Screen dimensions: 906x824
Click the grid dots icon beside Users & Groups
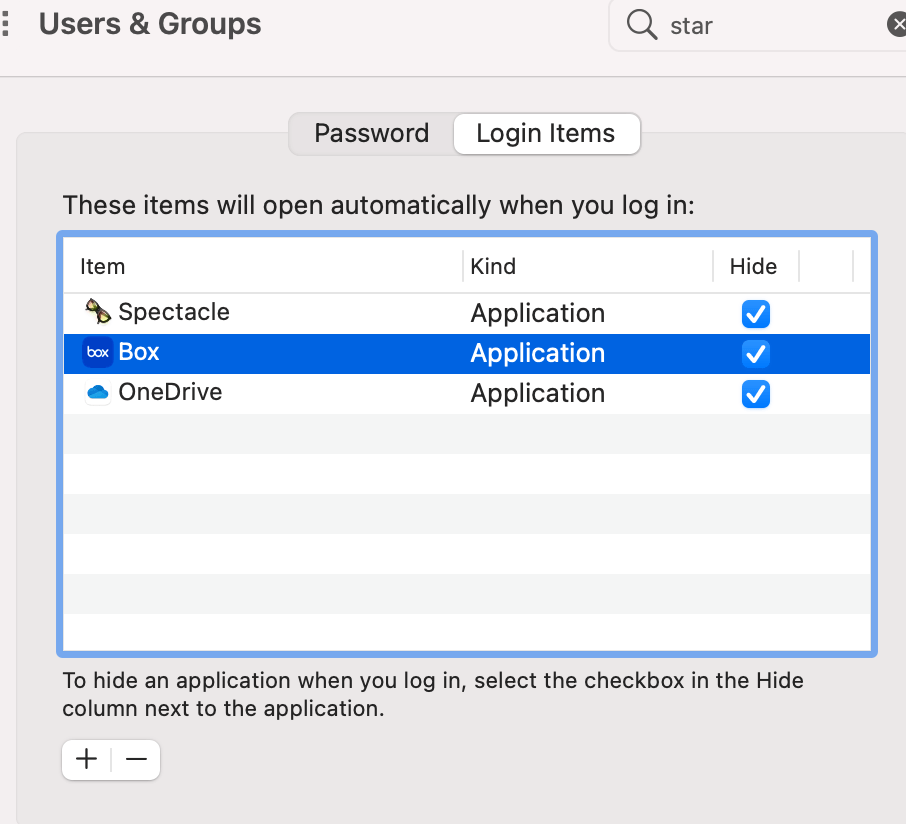pos(6,24)
